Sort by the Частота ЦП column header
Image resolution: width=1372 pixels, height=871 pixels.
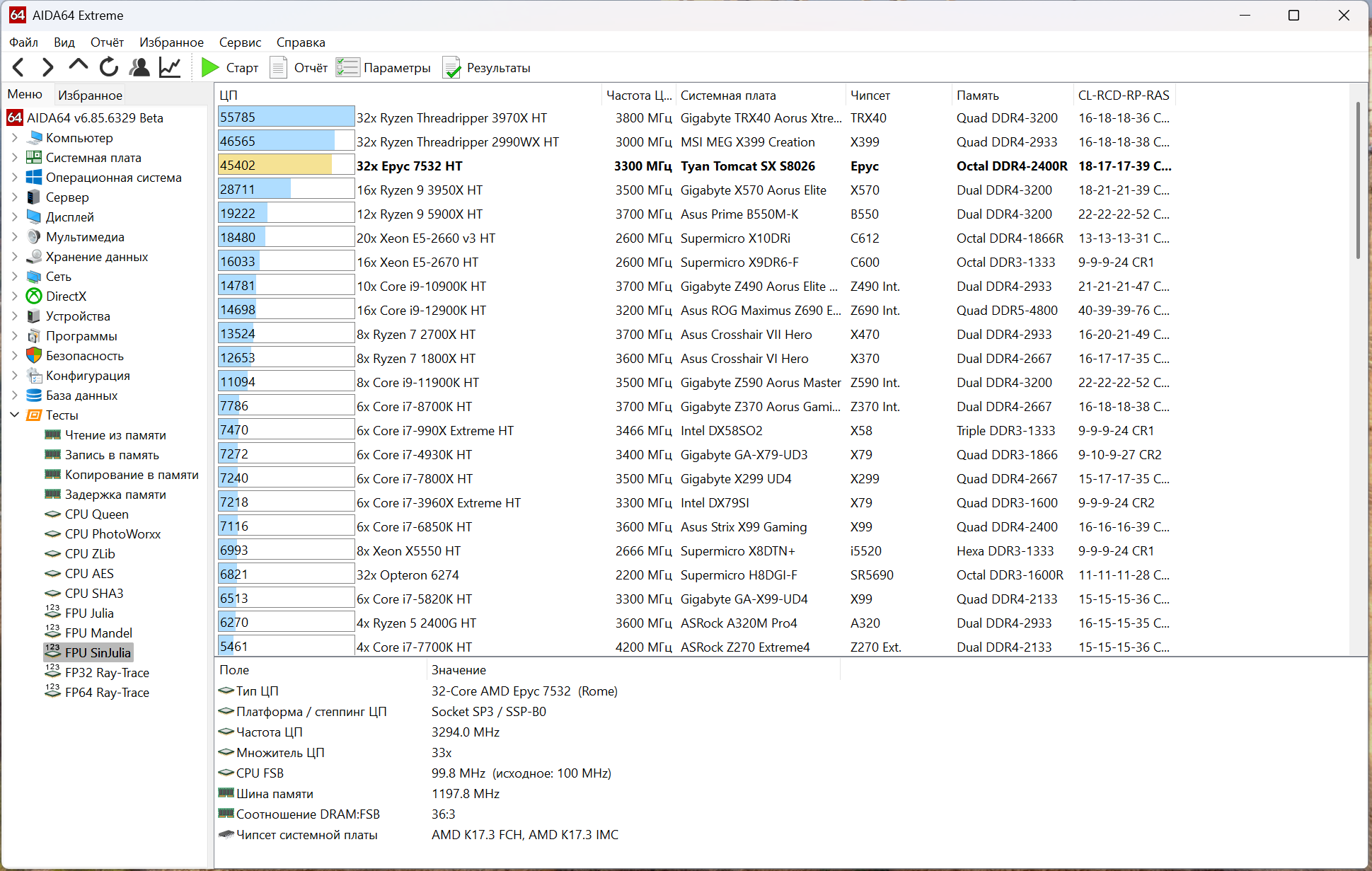(x=638, y=96)
